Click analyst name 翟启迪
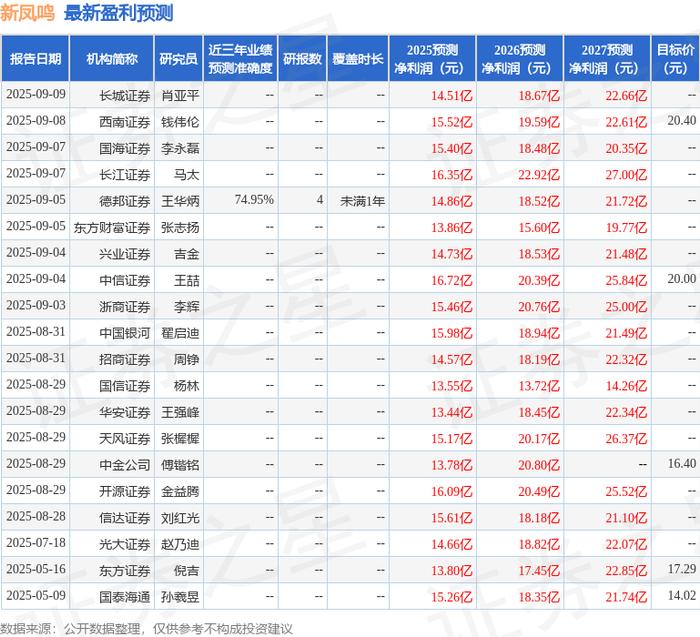Viewport: 700px width, 637px height. (180, 333)
